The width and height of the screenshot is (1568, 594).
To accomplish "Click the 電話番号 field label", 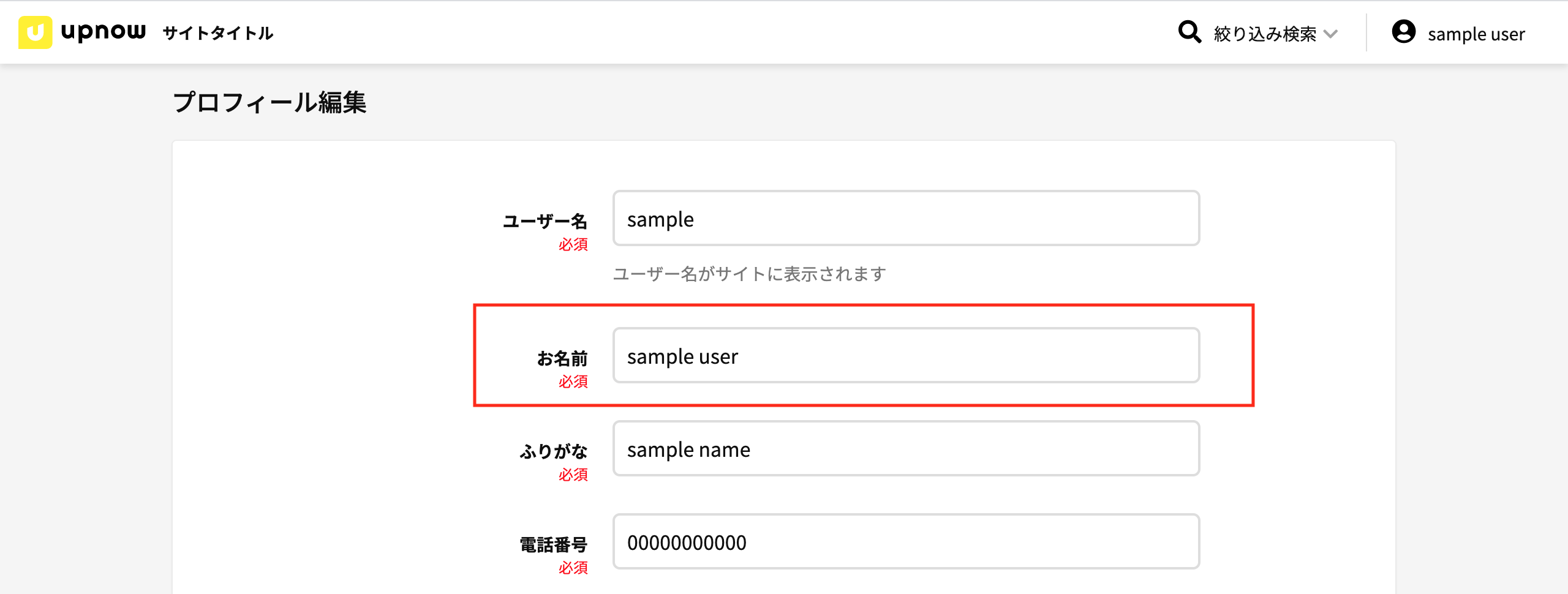I will click(x=554, y=544).
